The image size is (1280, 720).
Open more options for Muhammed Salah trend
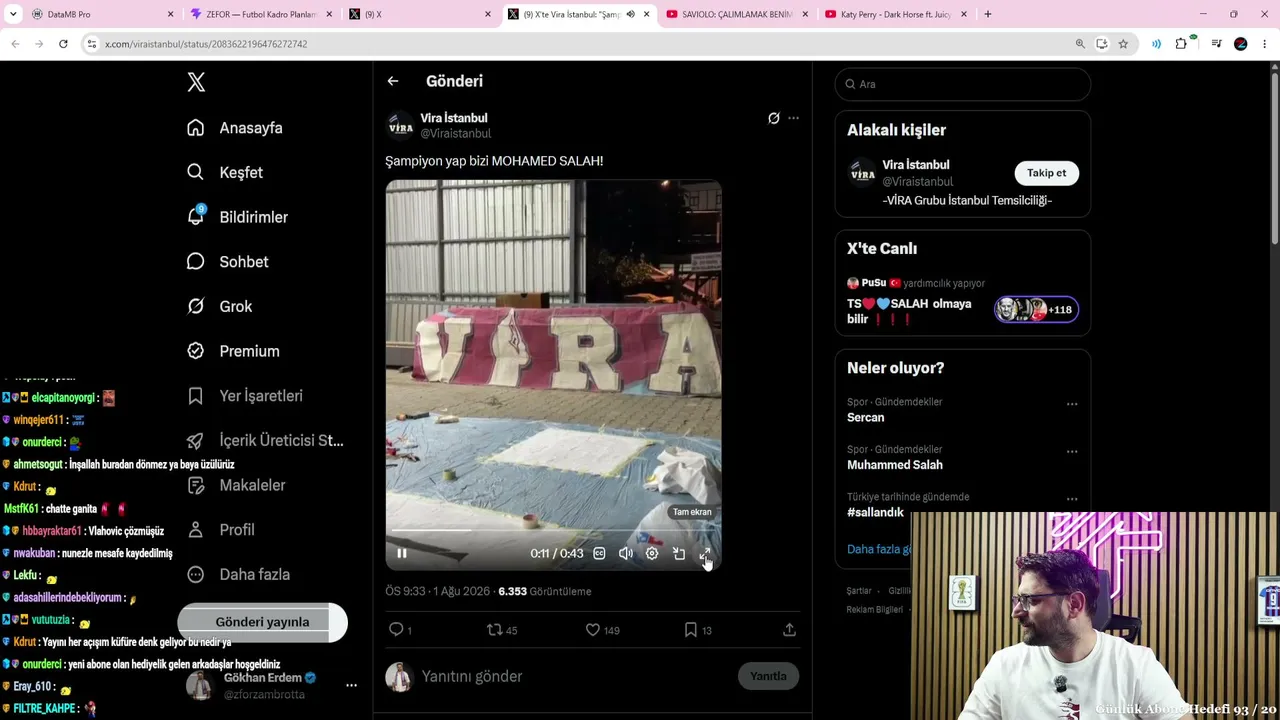(x=1072, y=452)
